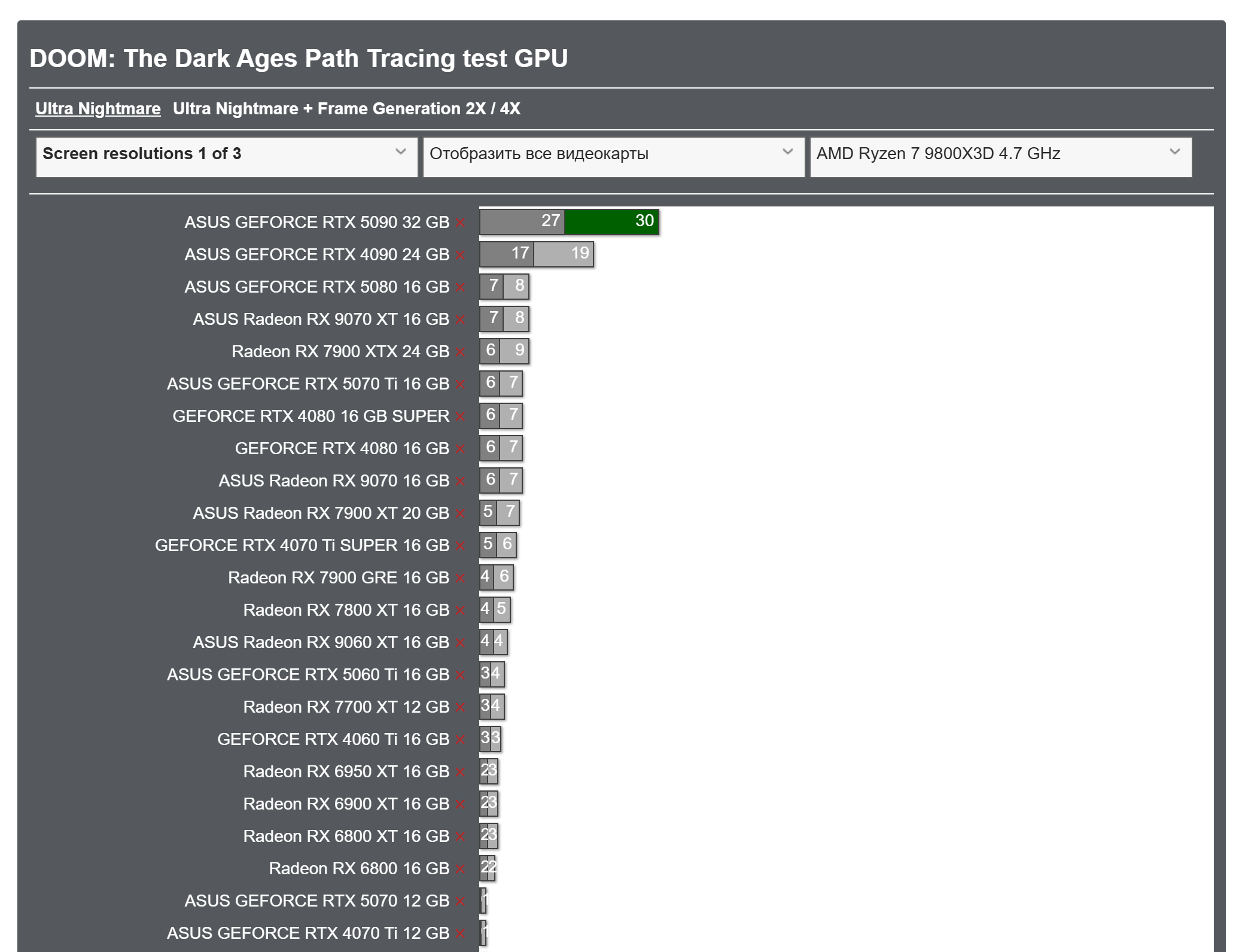Screen dimensions: 1233x952
Task: Click the ASUS GEFORCE RTX 5080 label
Action: tap(316, 287)
